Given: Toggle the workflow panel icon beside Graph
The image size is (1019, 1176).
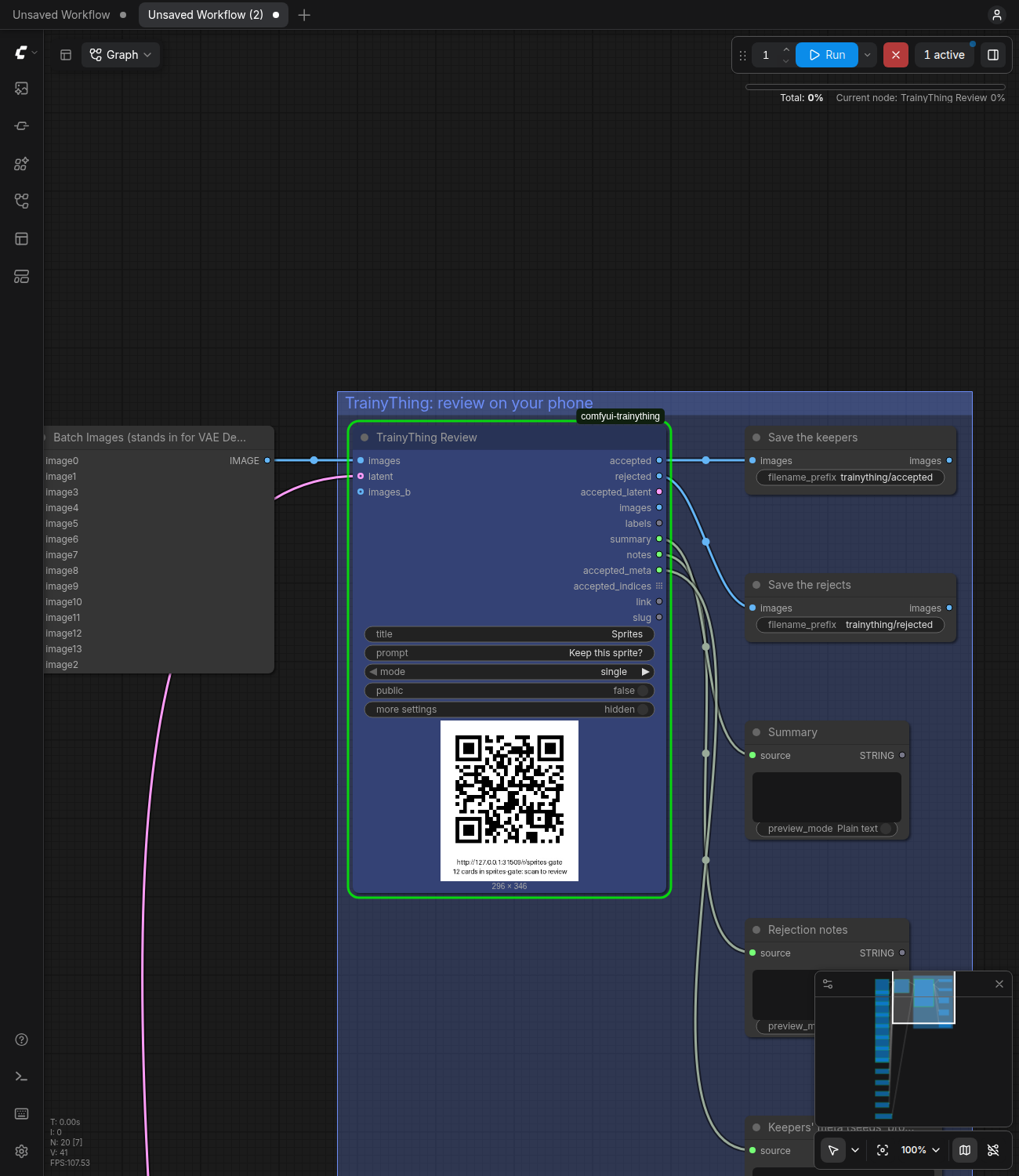Looking at the screenshot, I should point(66,55).
